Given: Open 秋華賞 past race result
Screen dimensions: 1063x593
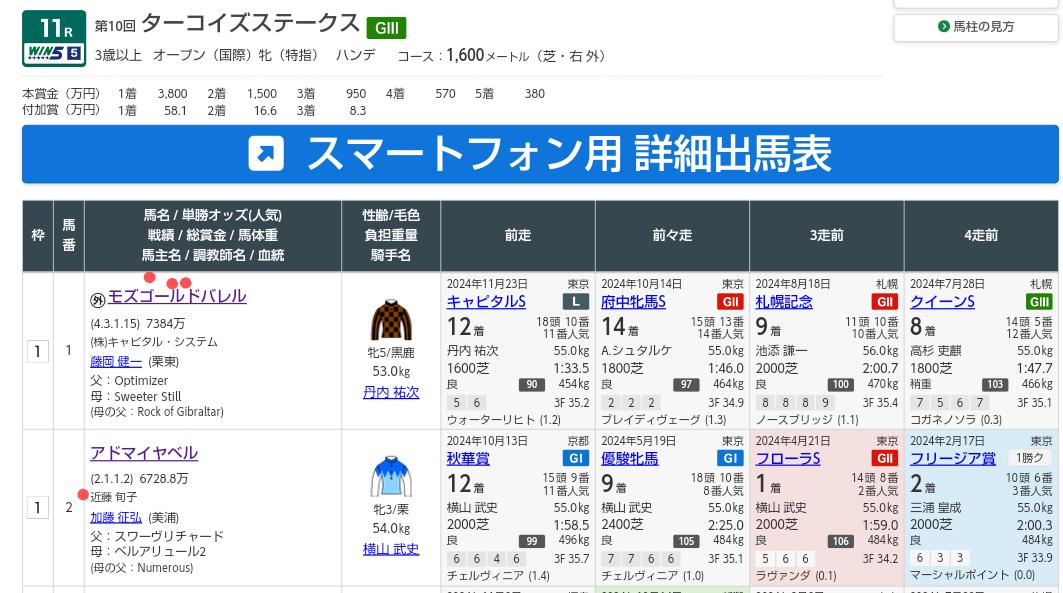Looking at the screenshot, I should pos(468,459).
